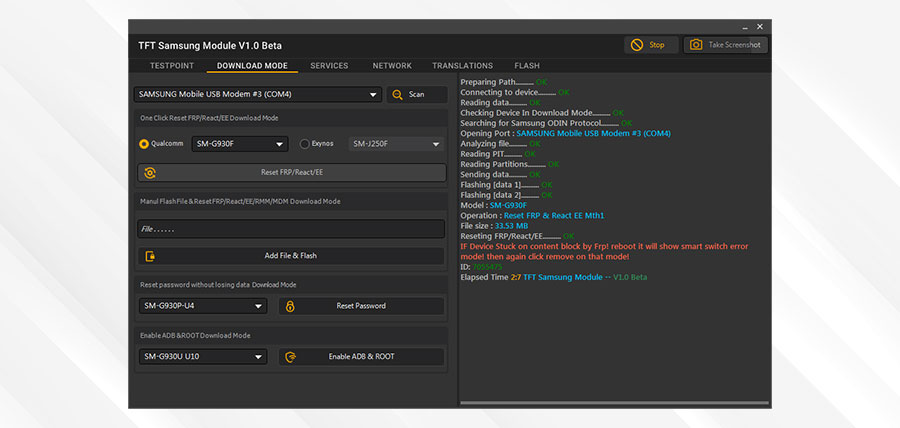Image resolution: width=900 pixels, height=428 pixels.
Task: Click the Reset FRP/React/EE refresh icon
Action: click(x=150, y=173)
